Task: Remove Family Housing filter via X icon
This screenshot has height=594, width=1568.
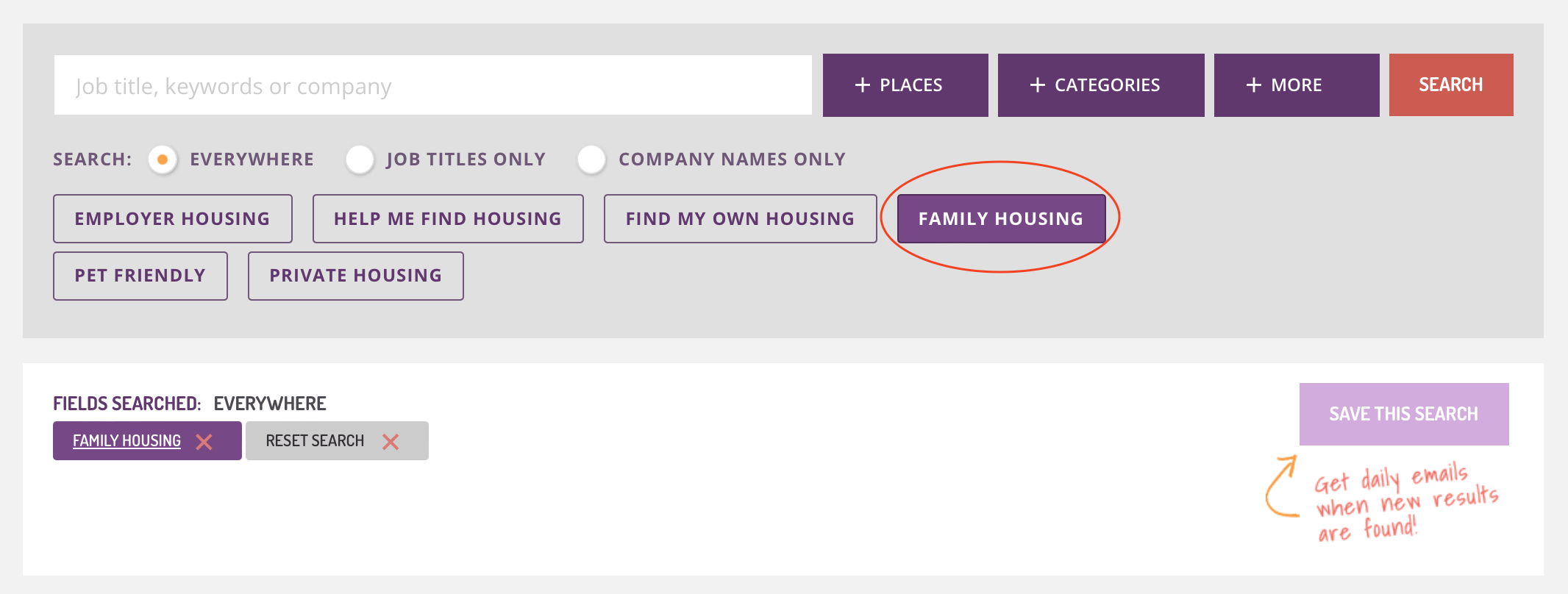Action: pyautogui.click(x=204, y=441)
